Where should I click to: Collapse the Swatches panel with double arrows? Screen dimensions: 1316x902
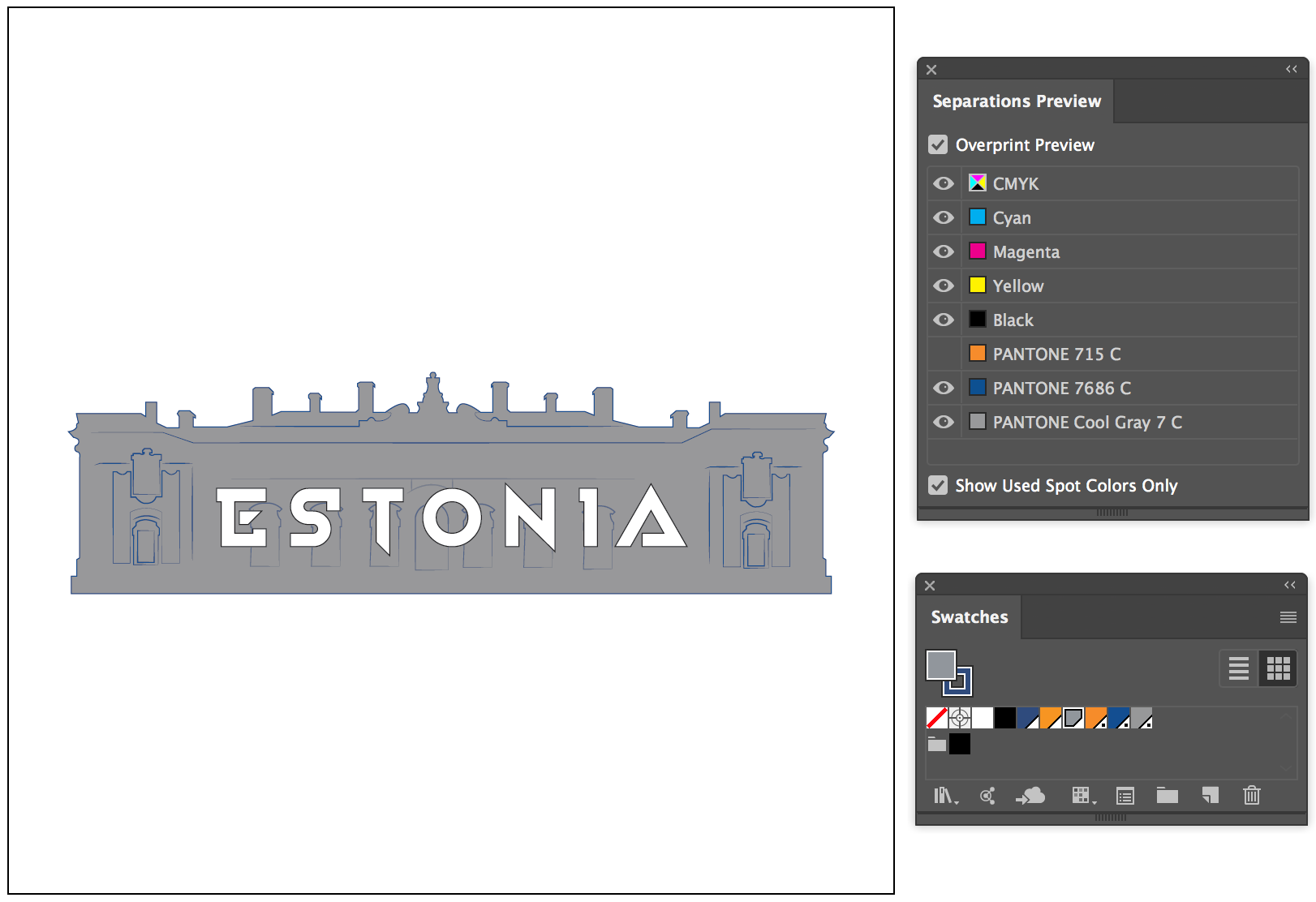1290,585
